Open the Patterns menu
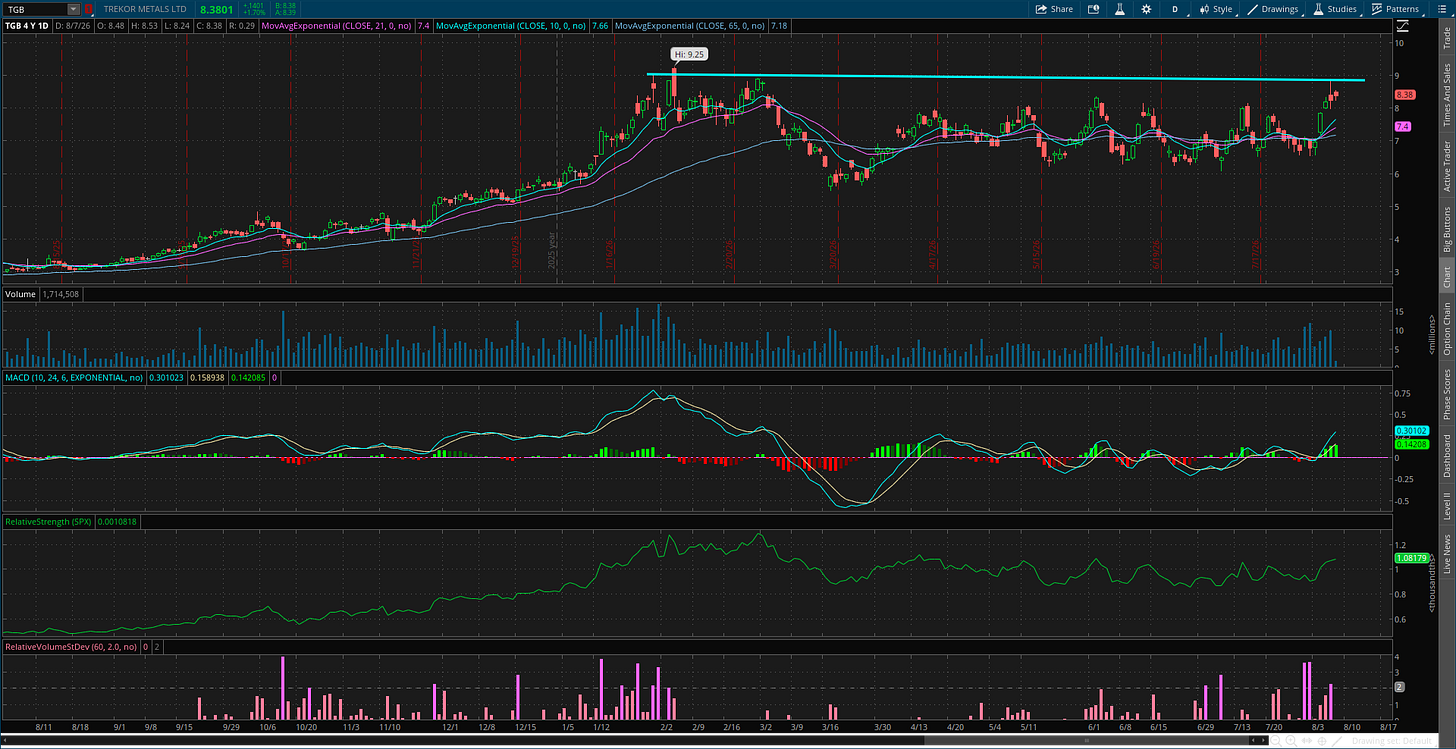The image size is (1456, 749). click(x=1398, y=9)
